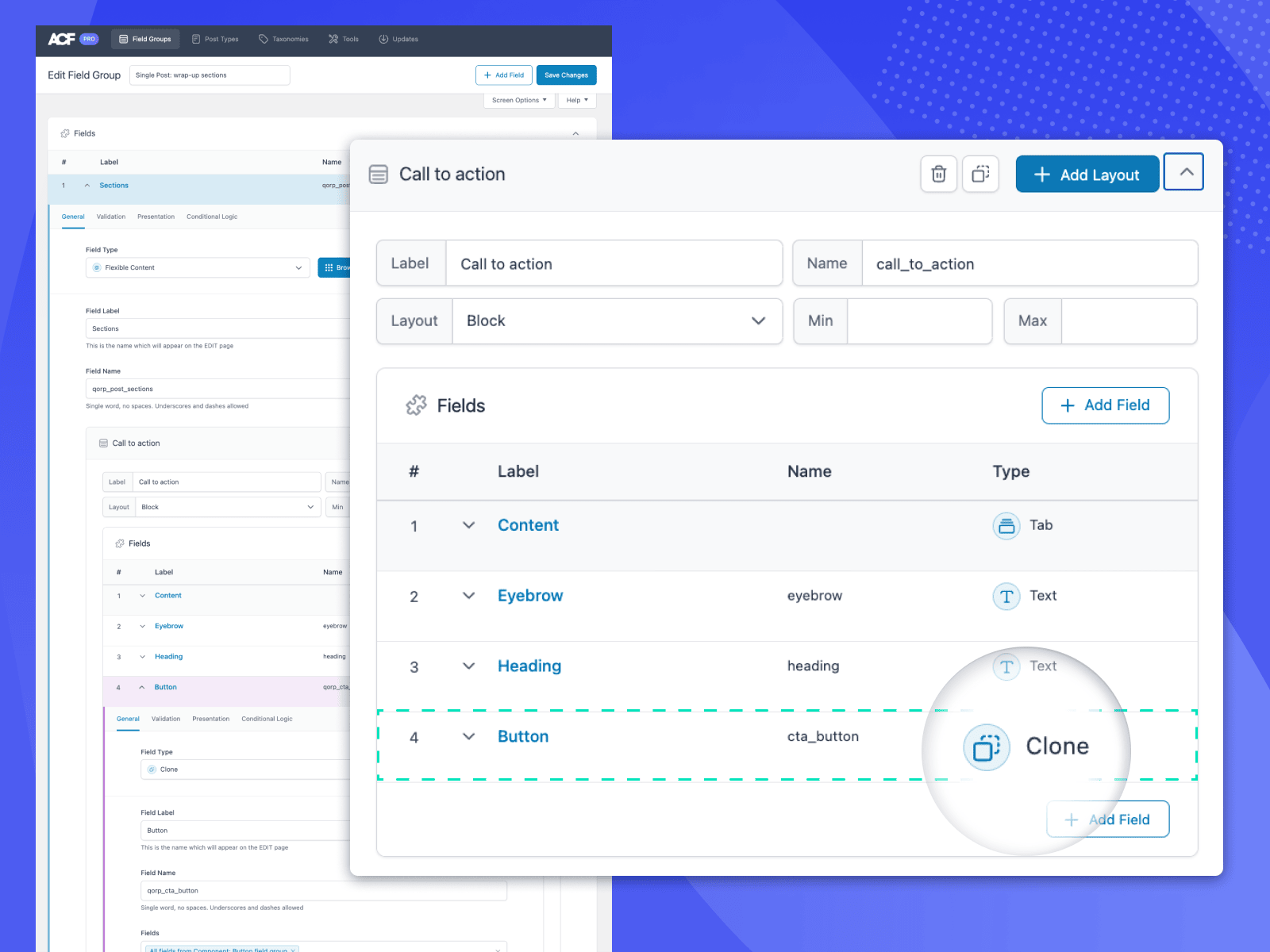The image size is (1270, 952).
Task: Click the ACF PRO logo
Action: pos(72,39)
